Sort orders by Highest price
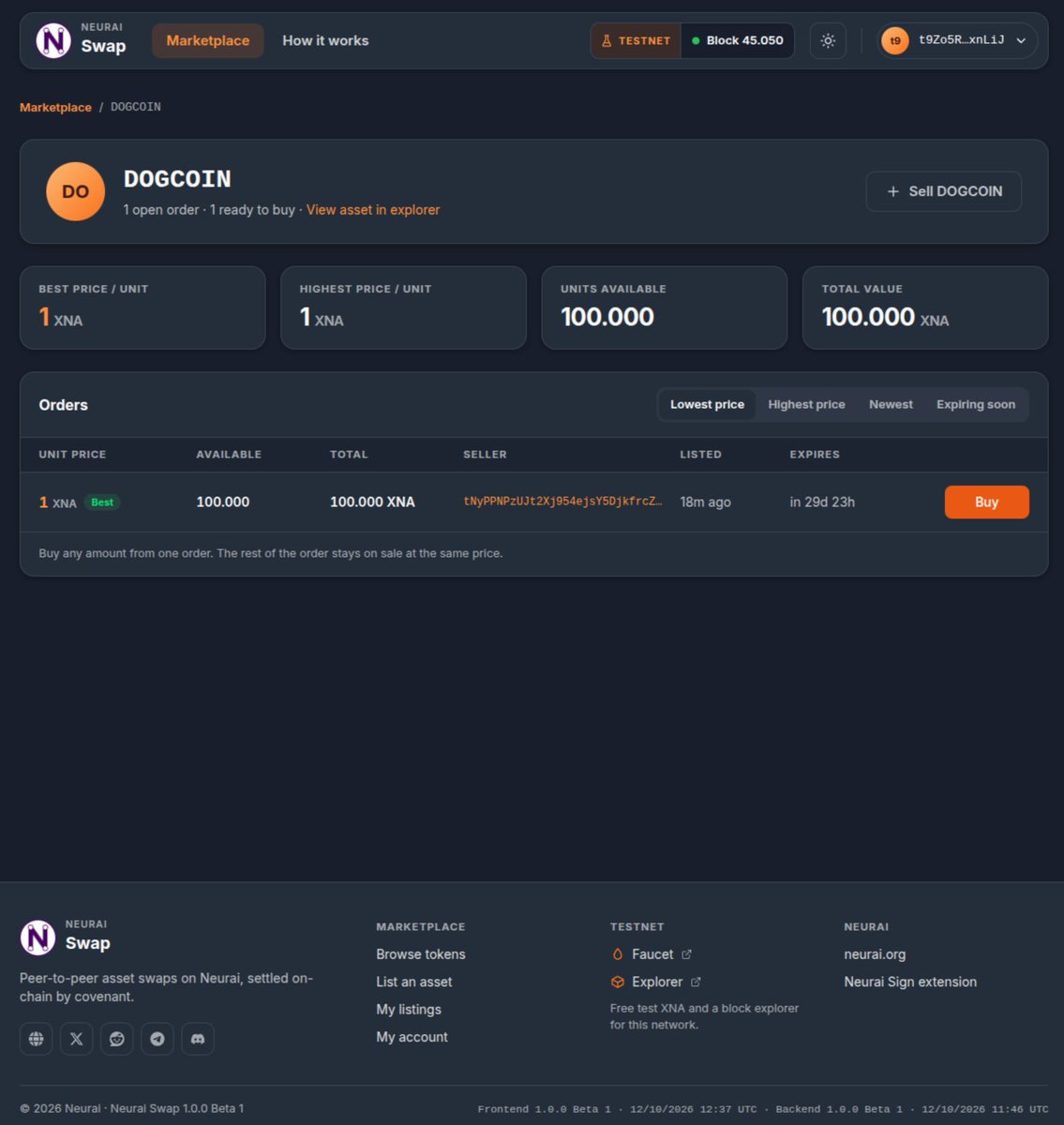The height and width of the screenshot is (1125, 1064). pos(806,404)
